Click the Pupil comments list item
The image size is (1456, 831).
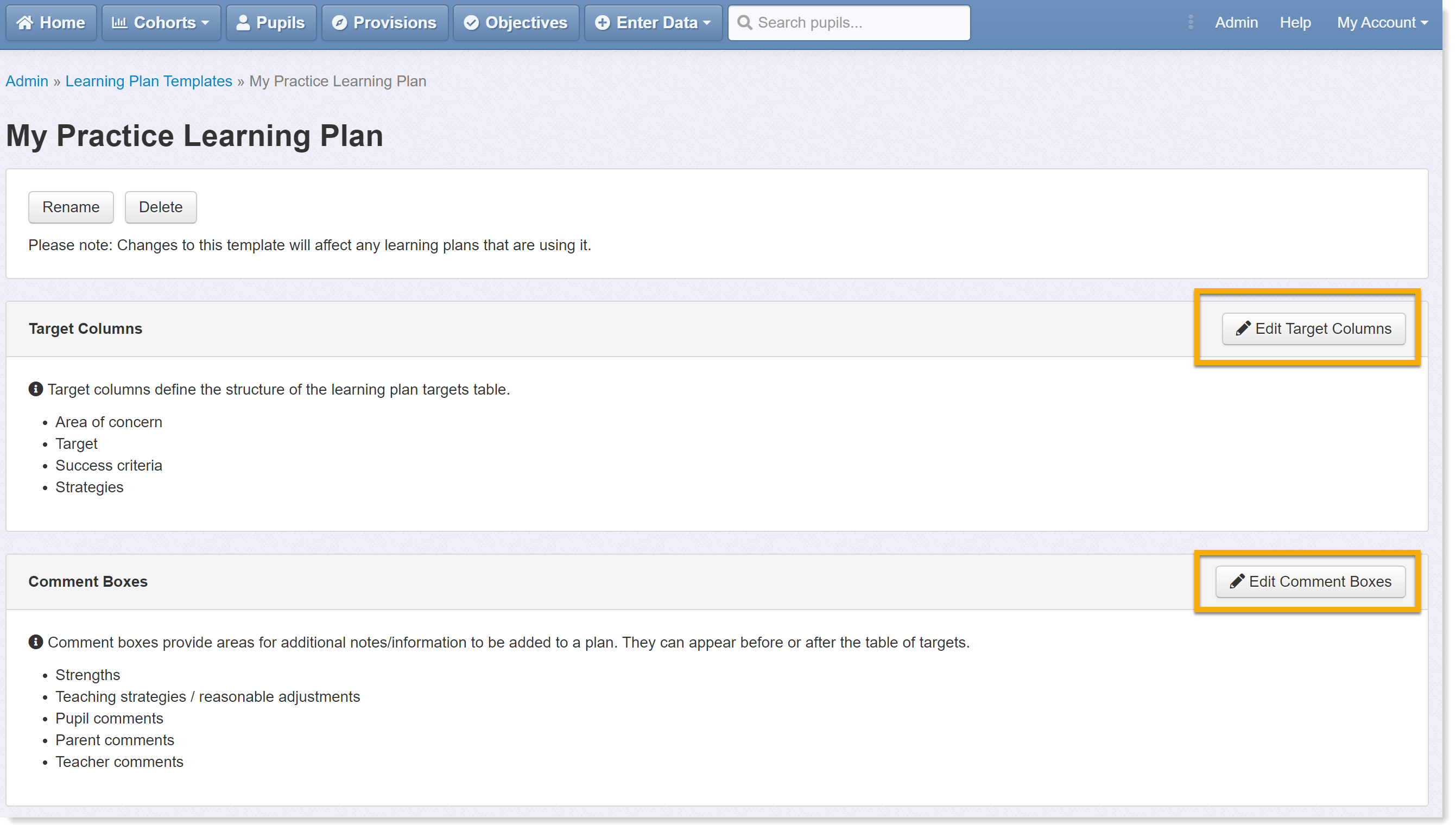click(109, 718)
